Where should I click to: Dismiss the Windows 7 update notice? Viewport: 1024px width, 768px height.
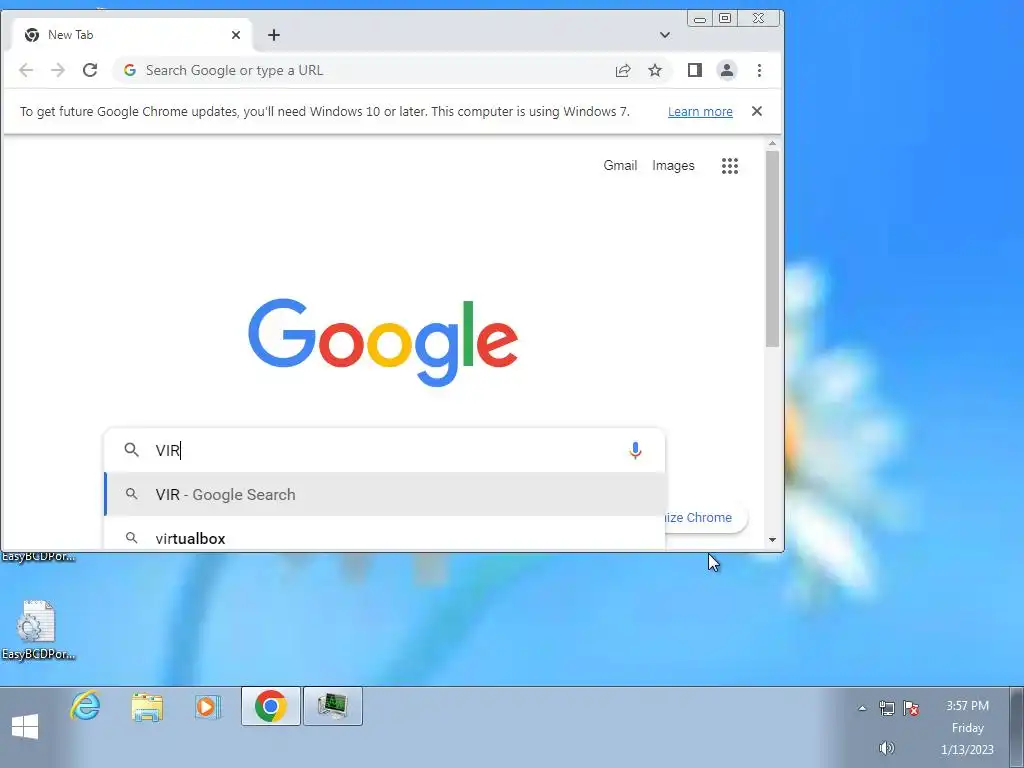tap(756, 111)
